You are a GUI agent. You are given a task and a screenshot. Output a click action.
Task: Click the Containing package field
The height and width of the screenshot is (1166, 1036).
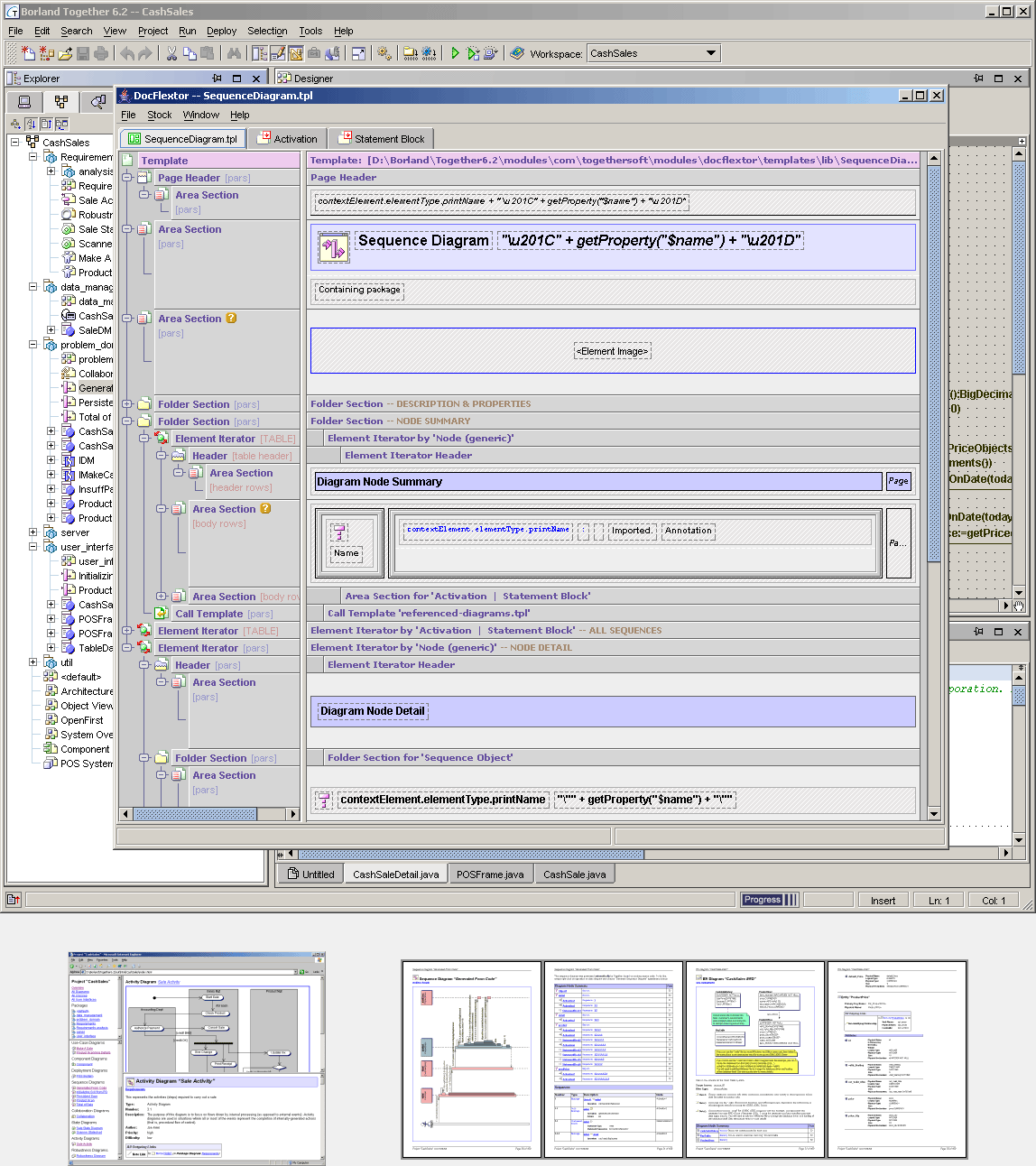359,290
